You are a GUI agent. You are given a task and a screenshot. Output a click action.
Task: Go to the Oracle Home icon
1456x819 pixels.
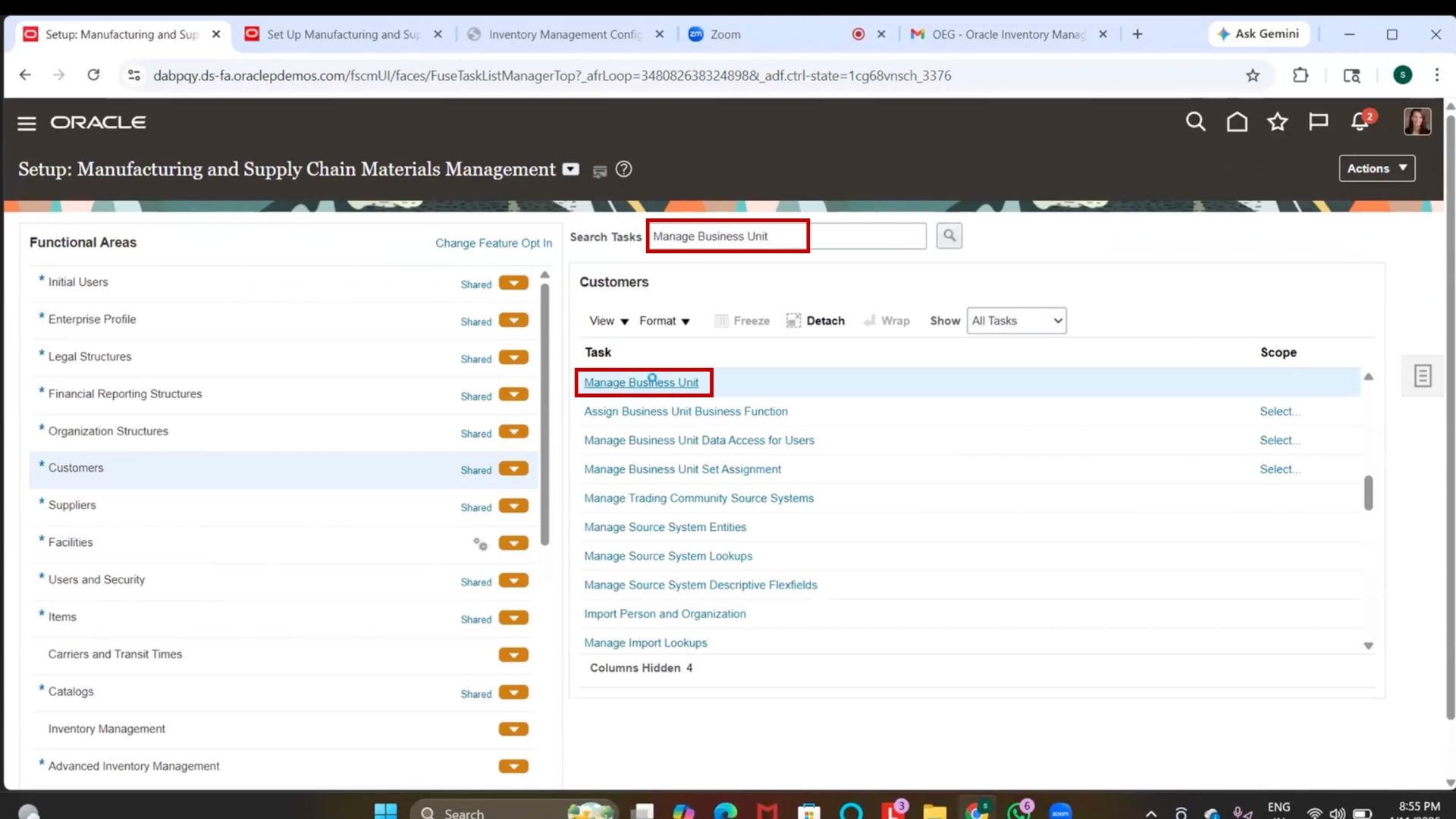click(1237, 122)
